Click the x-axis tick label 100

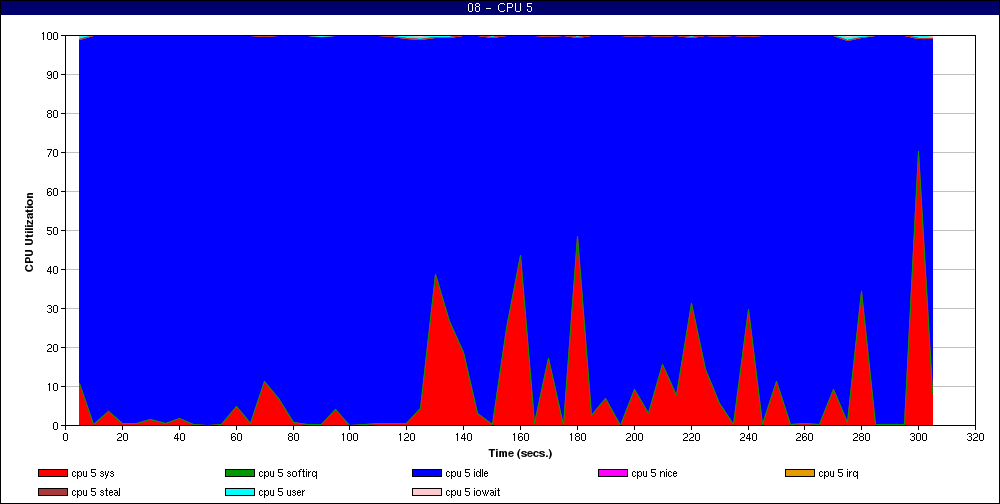(349, 437)
